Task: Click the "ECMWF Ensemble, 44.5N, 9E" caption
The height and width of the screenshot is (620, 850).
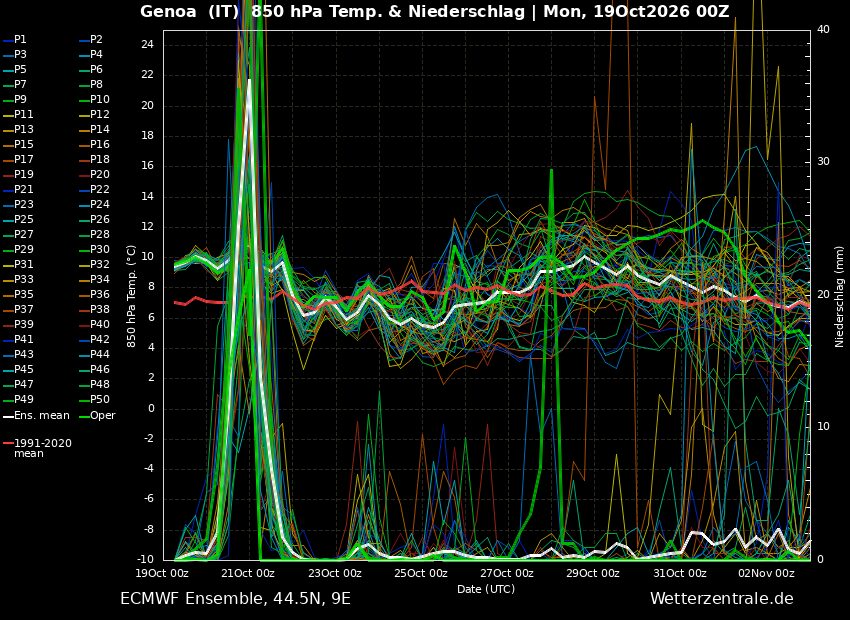Action: pyautogui.click(x=235, y=599)
